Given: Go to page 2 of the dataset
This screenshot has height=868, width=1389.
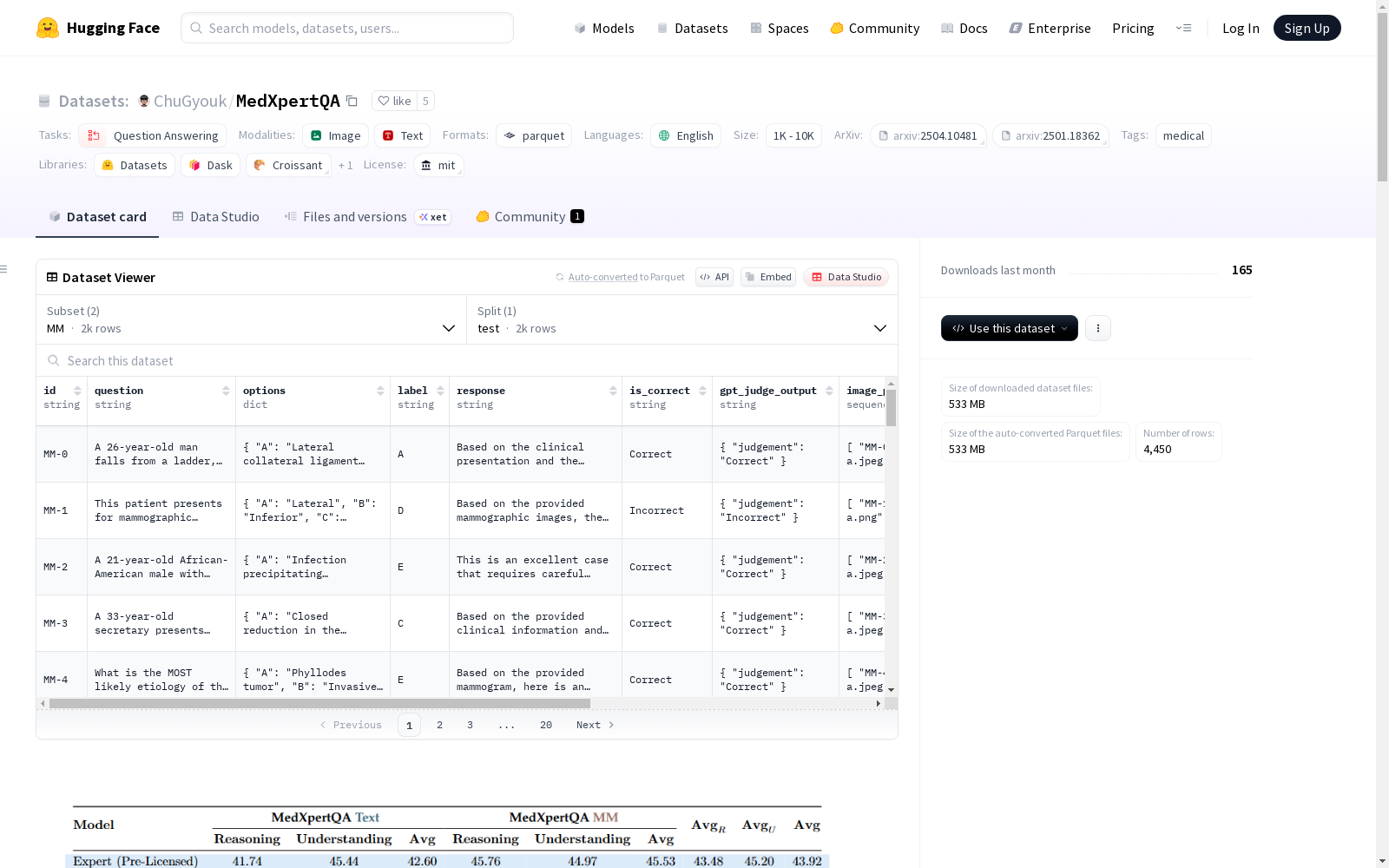Looking at the screenshot, I should click(439, 725).
